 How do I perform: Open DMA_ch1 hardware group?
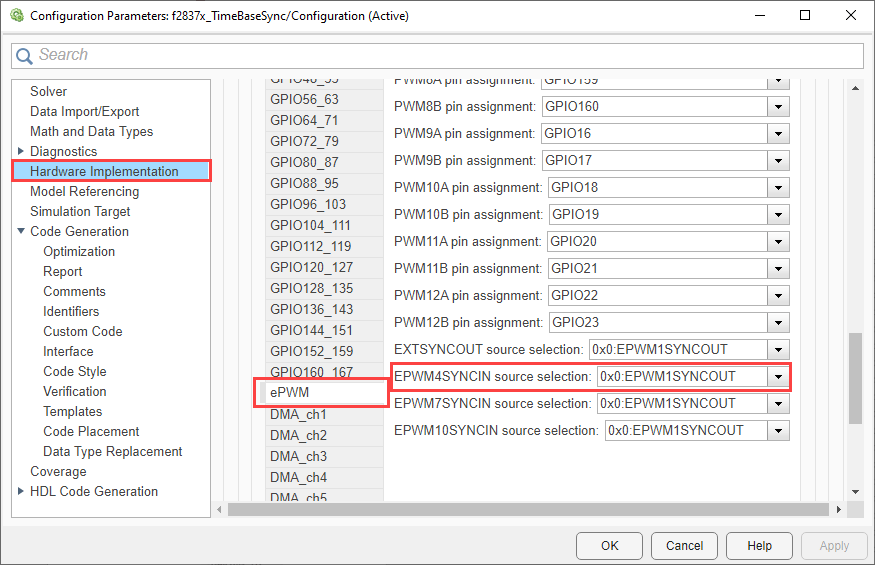pos(324,415)
